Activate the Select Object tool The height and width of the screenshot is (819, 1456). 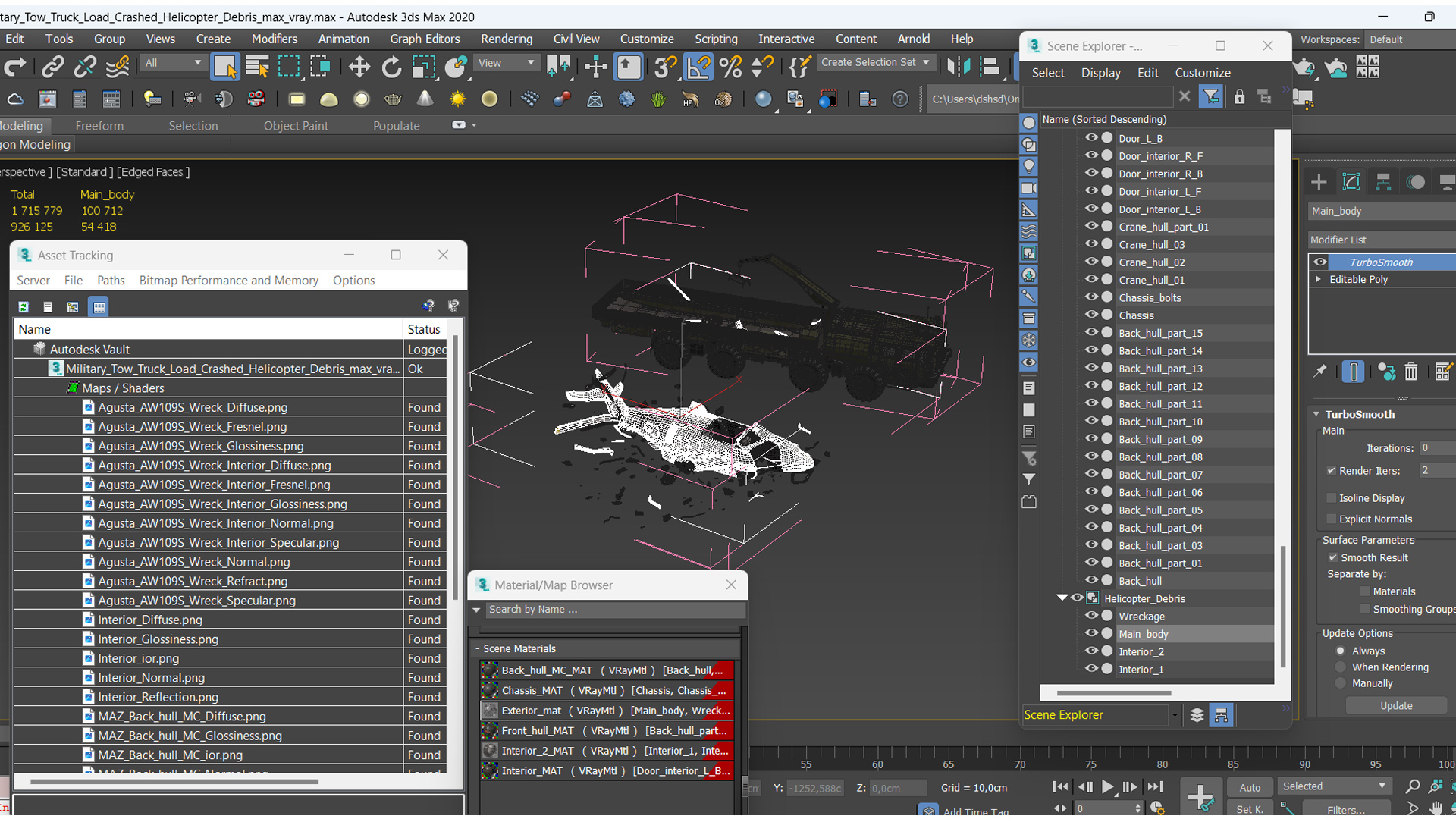tap(225, 67)
